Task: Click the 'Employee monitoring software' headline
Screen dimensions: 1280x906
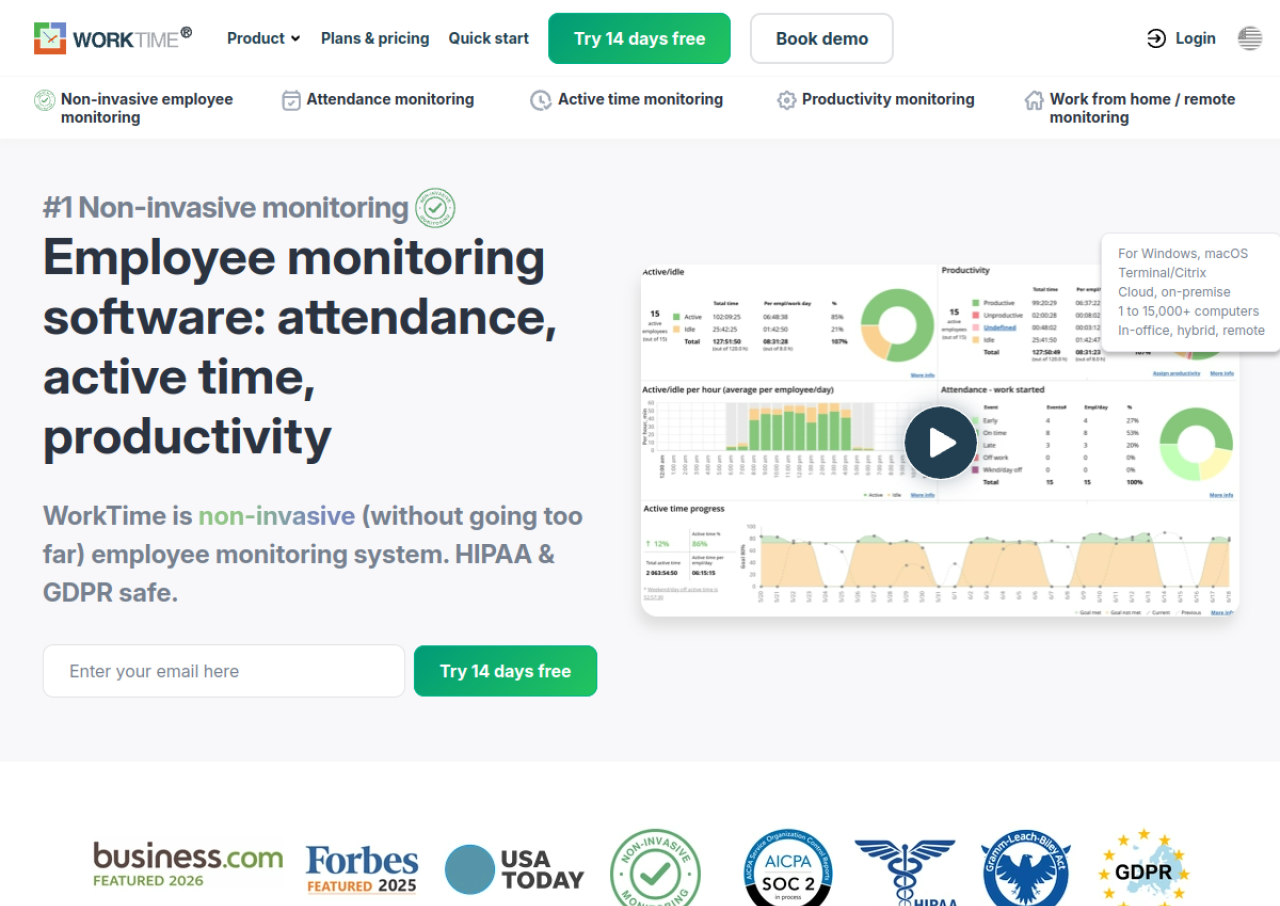Action: 300,347
